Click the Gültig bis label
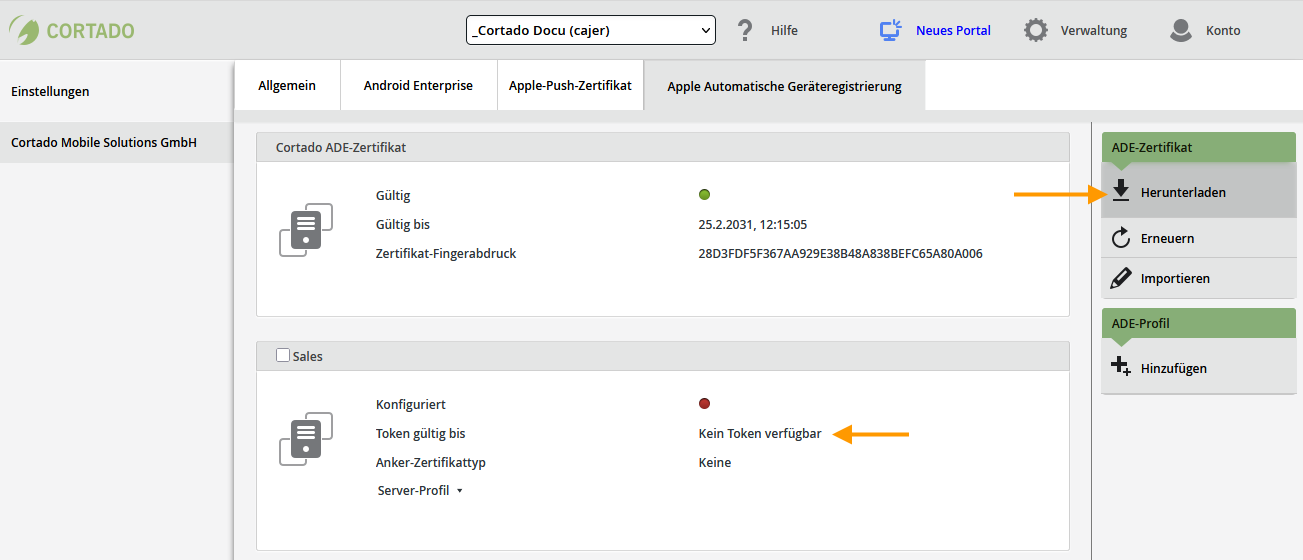The image size is (1303, 560). 403,225
